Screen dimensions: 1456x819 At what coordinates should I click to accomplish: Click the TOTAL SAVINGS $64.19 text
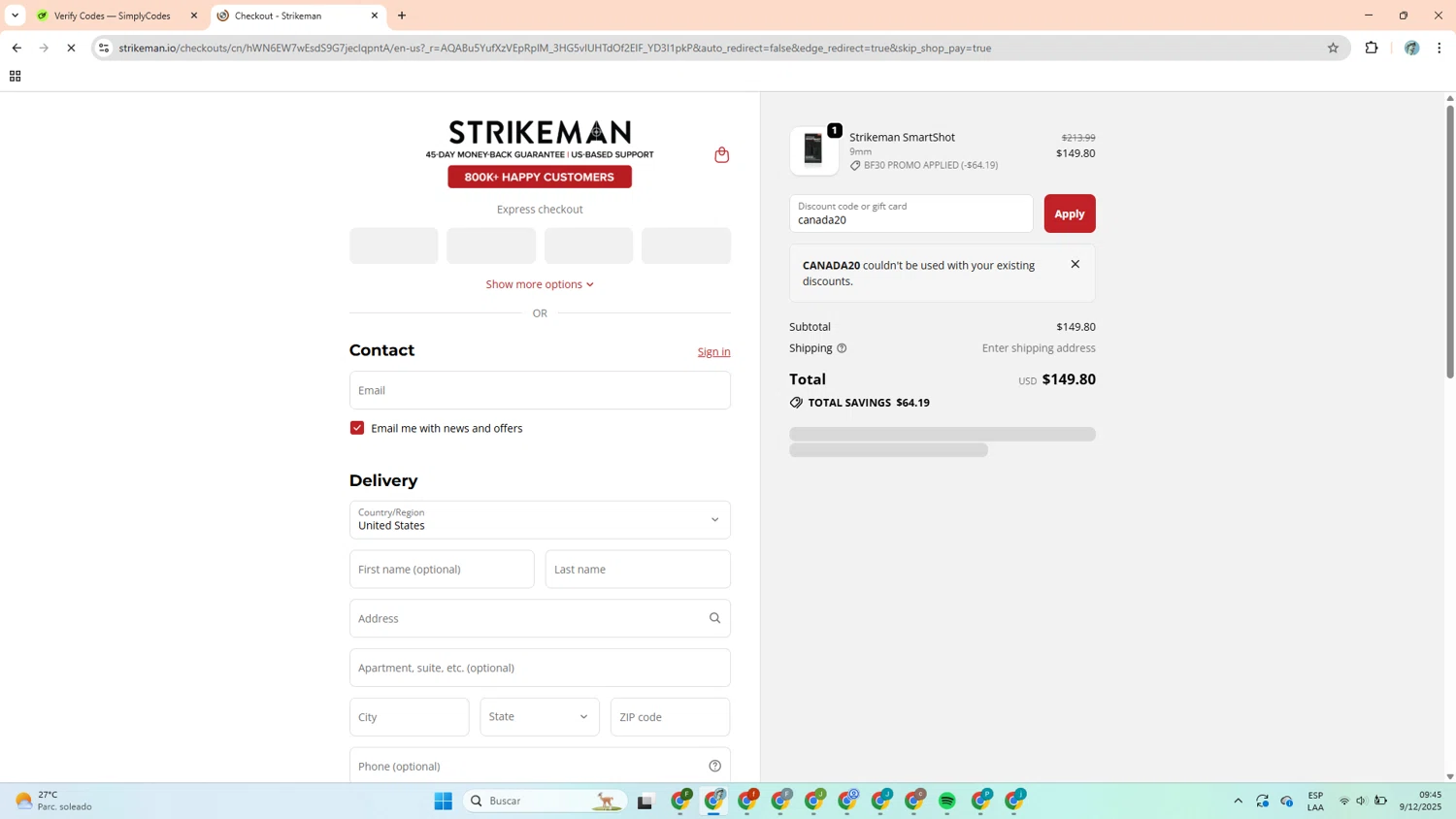[x=869, y=403]
